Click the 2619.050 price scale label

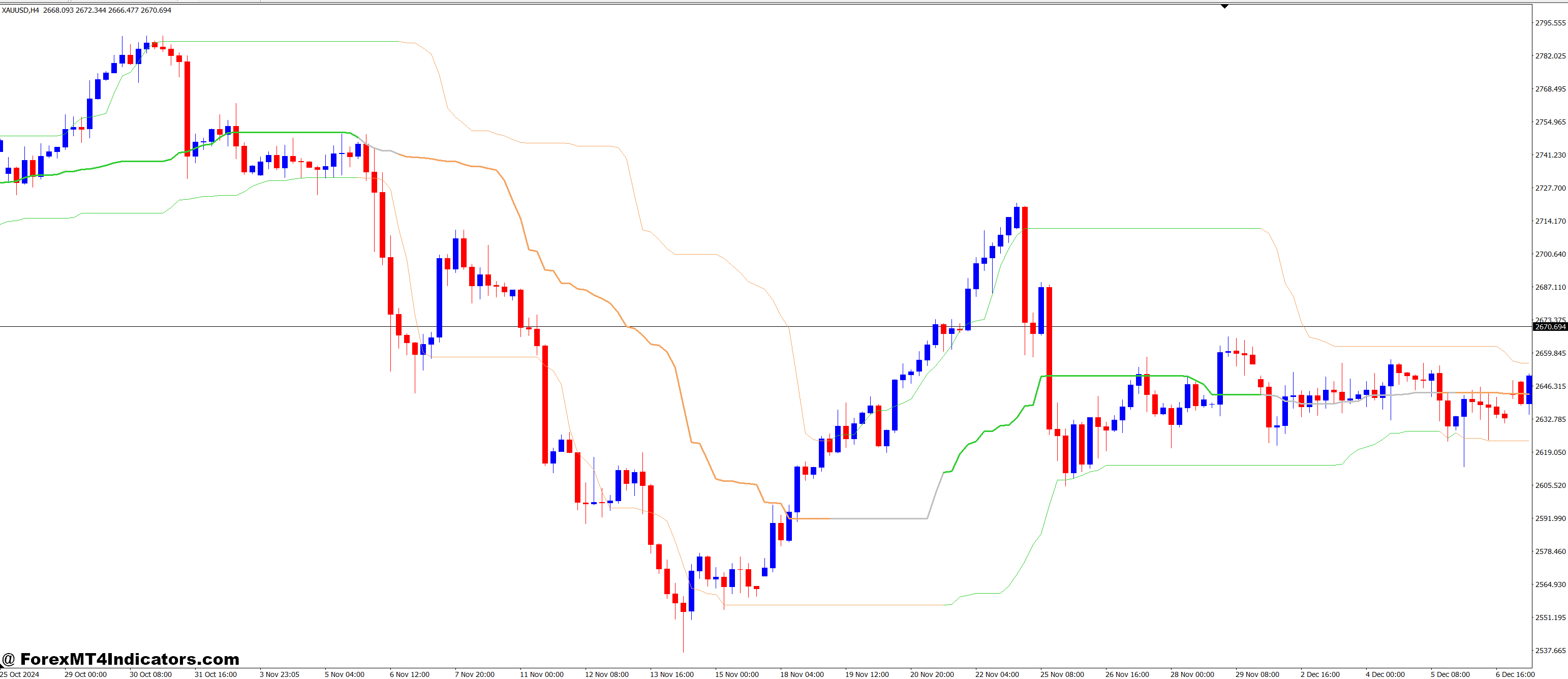1550,452
